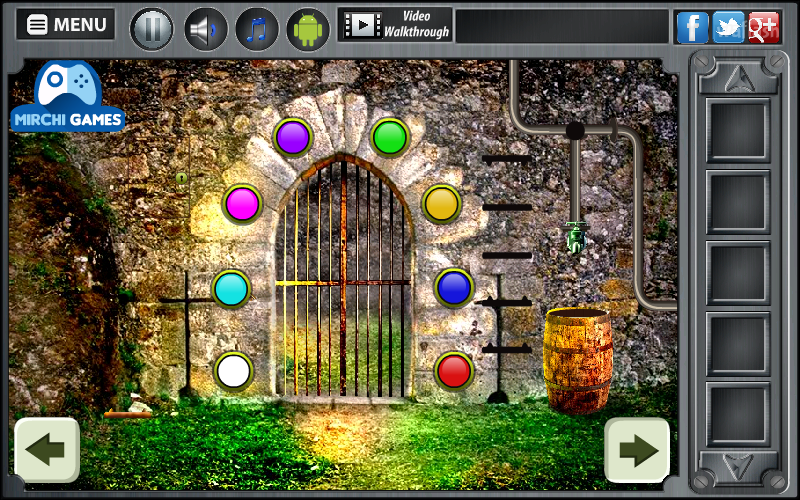Open the Android robot icon
This screenshot has height=500, width=800.
click(x=308, y=29)
